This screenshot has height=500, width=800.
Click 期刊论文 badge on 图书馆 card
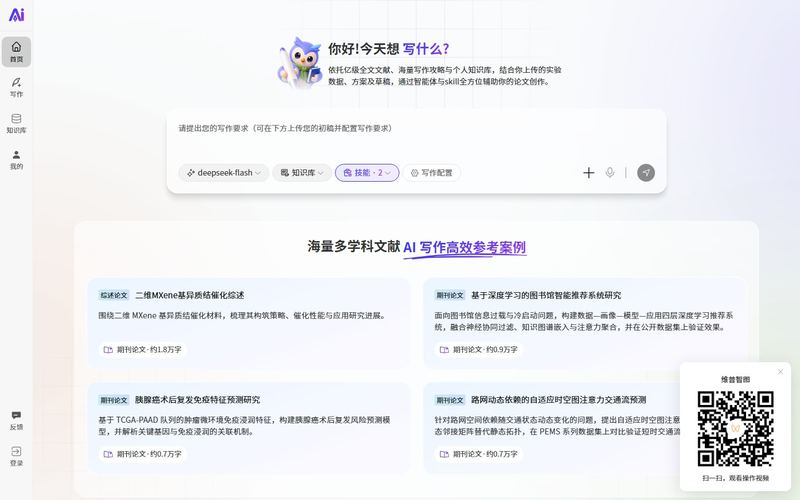449,295
